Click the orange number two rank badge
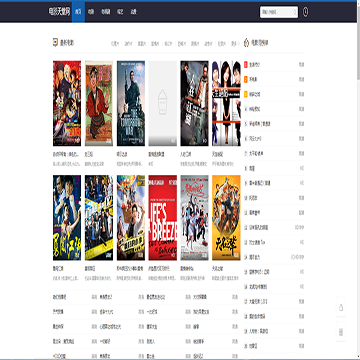The height and width of the screenshot is (360, 360). (x=246, y=79)
